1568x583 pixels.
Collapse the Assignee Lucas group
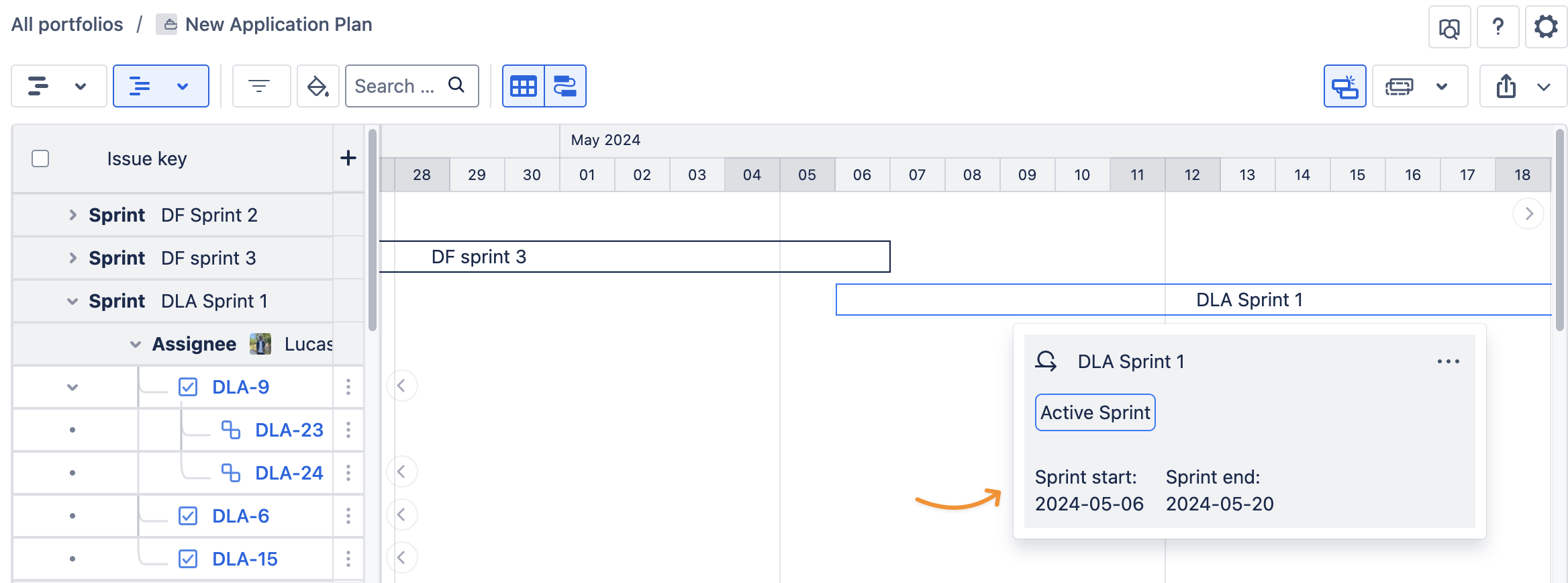click(136, 344)
